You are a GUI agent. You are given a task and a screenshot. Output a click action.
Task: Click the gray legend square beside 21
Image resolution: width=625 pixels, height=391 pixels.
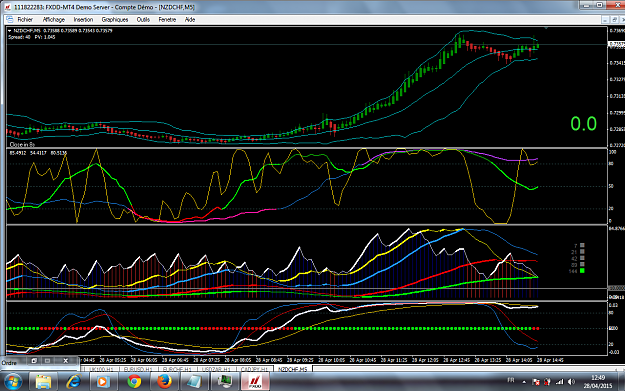582,252
